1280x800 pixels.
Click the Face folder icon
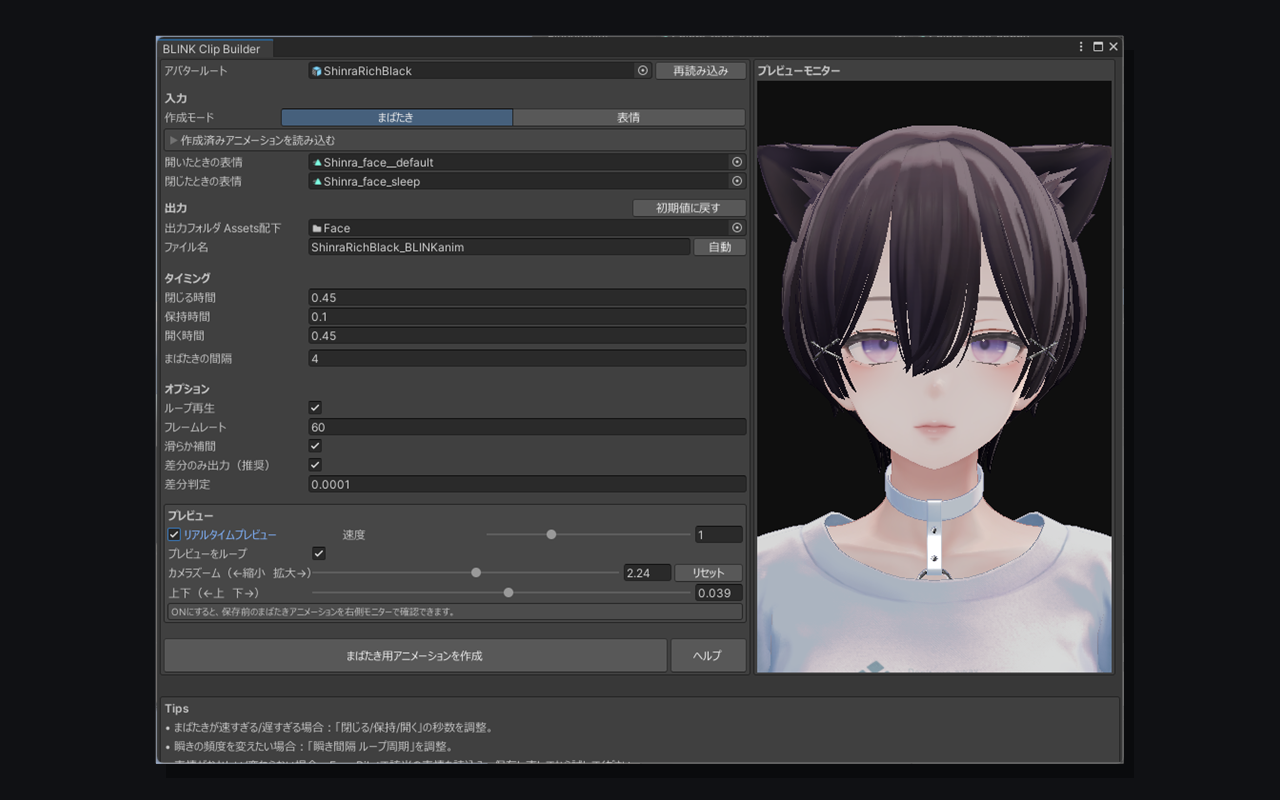click(316, 228)
